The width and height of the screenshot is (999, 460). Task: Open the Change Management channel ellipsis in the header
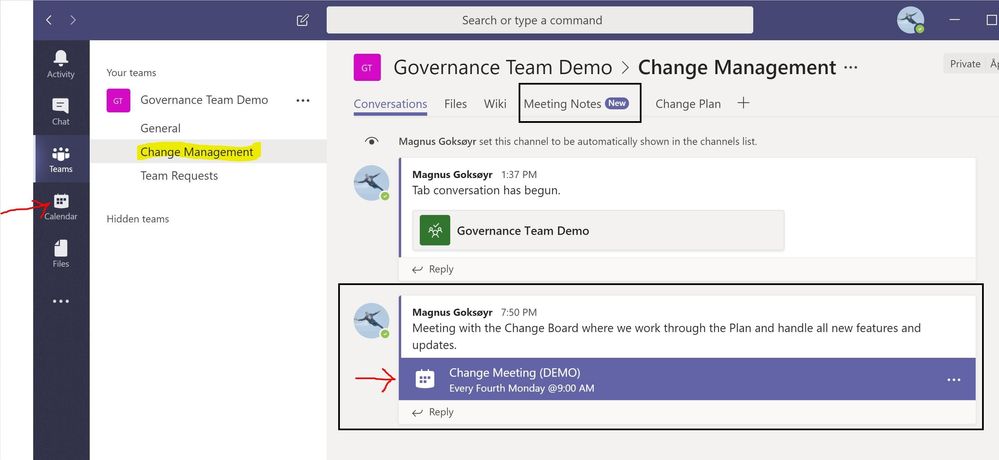[851, 67]
